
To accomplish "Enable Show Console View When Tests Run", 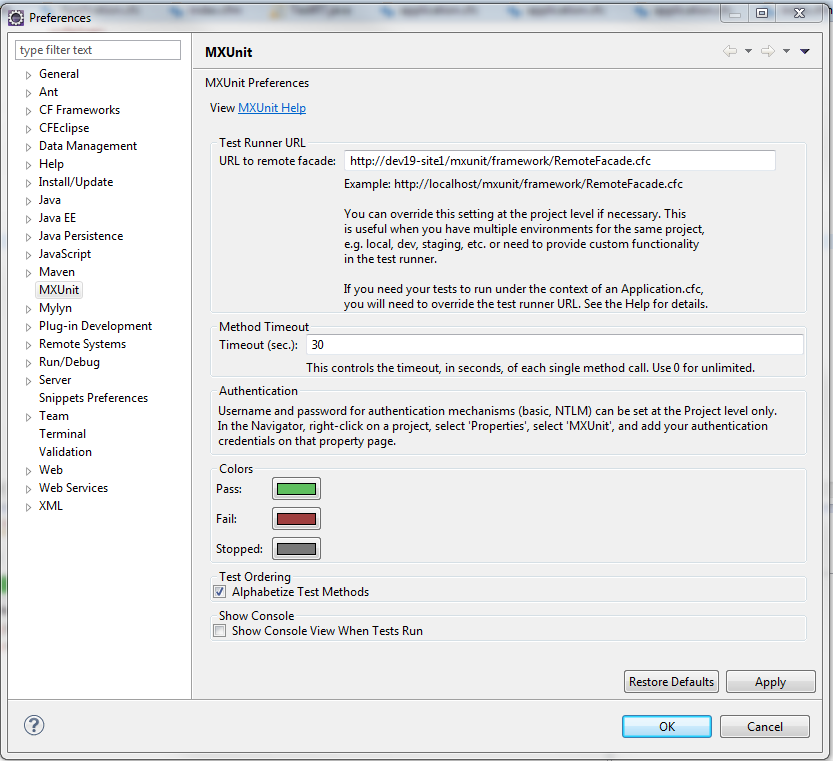I will pyautogui.click(x=219, y=631).
